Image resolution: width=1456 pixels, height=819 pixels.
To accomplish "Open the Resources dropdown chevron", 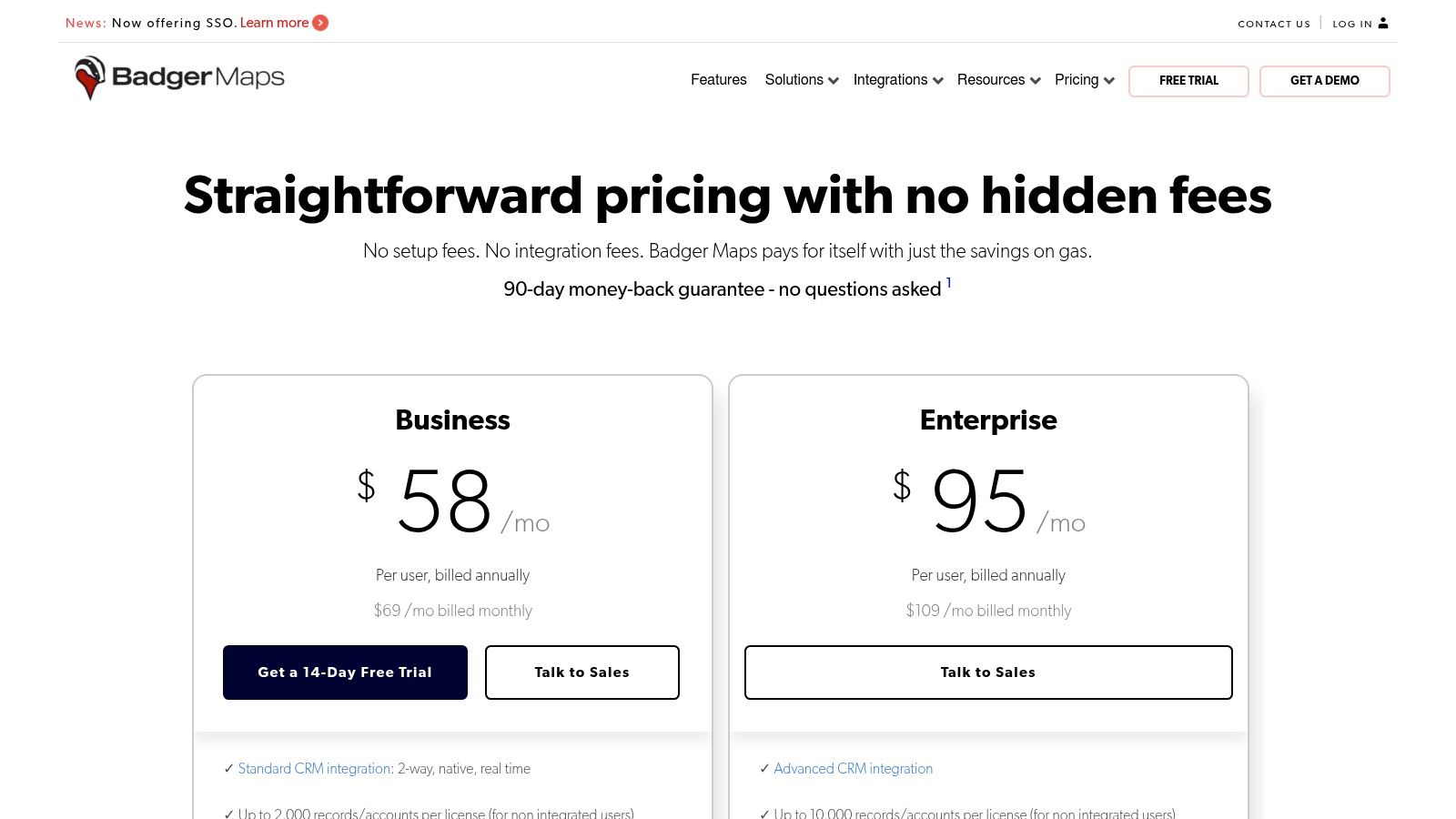I will pyautogui.click(x=1035, y=81).
